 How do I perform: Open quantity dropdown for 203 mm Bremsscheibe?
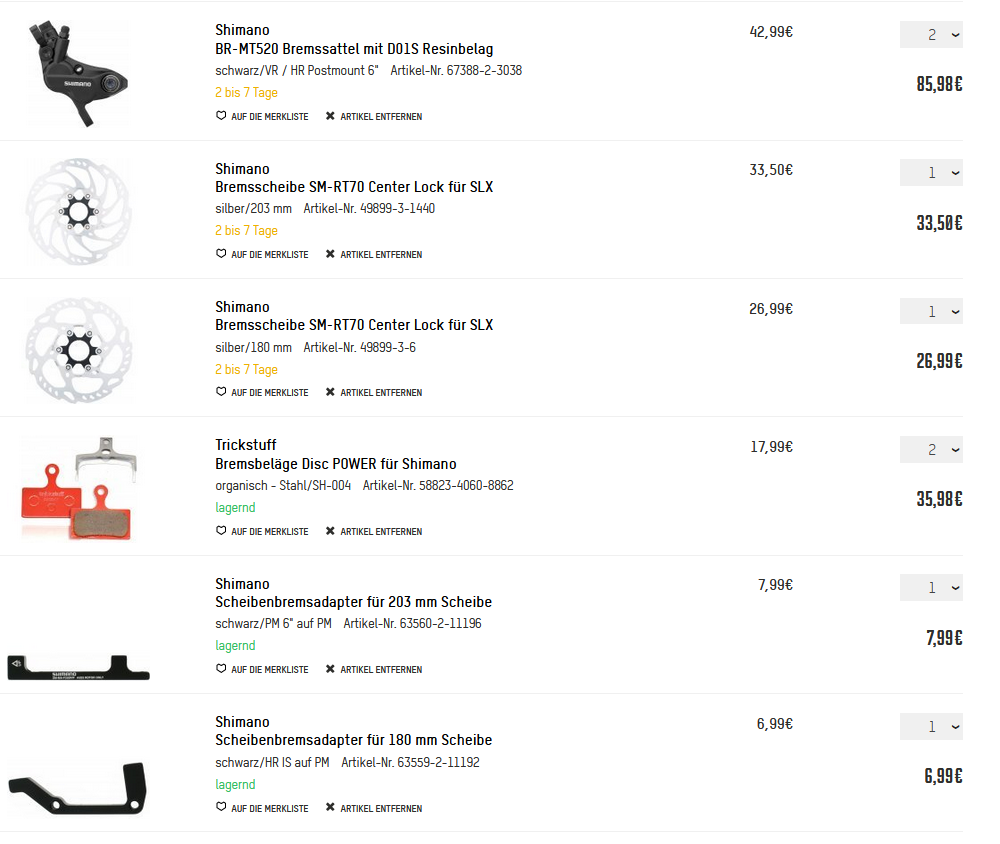[931, 173]
